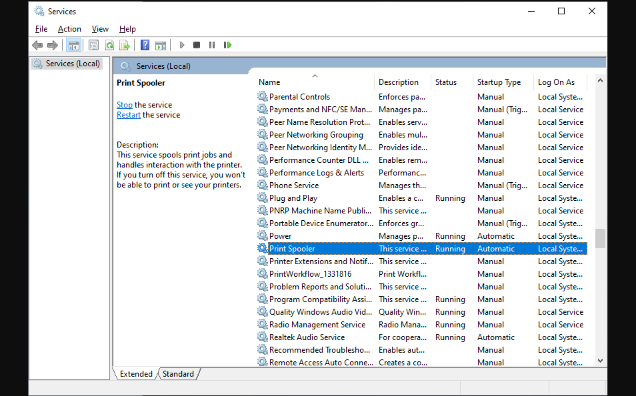This screenshot has height=396, width=636.
Task: Start Service using the play toolbar button
Action: point(182,45)
